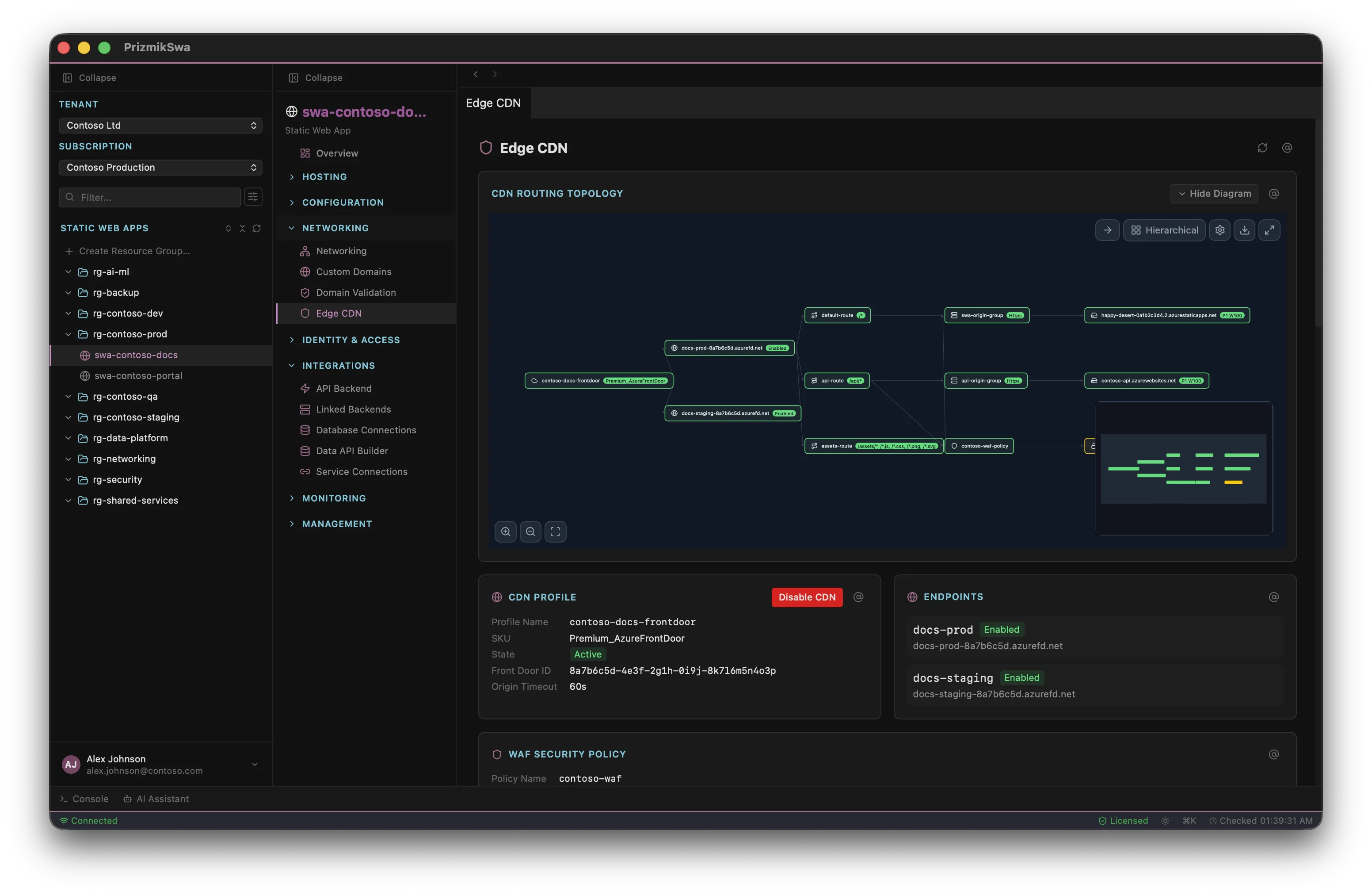This screenshot has height=895, width=1372.
Task: Open the Tenant dropdown Contoso Ltd
Action: click(x=160, y=125)
